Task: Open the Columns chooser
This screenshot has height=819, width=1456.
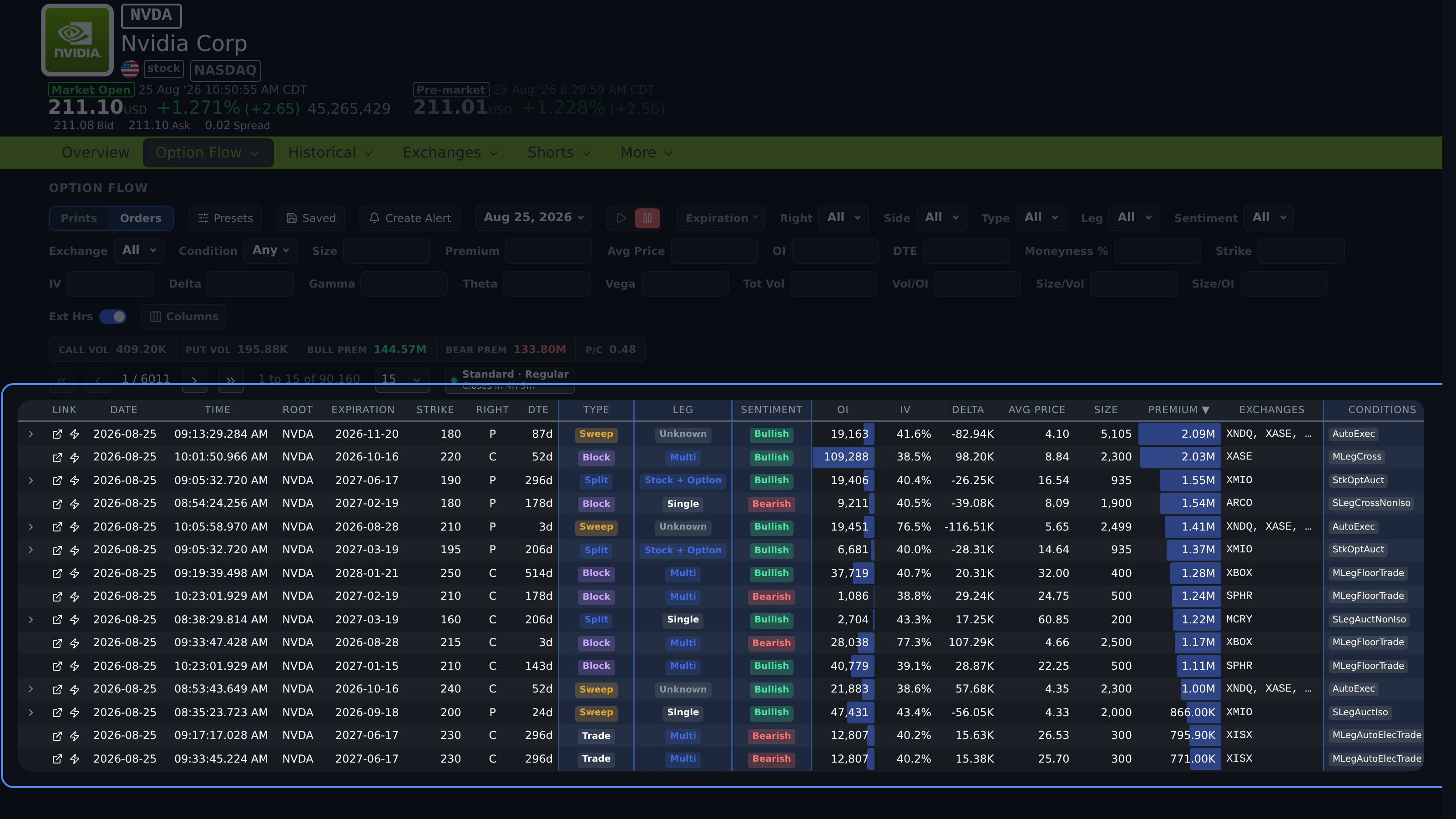Action: pos(184,317)
